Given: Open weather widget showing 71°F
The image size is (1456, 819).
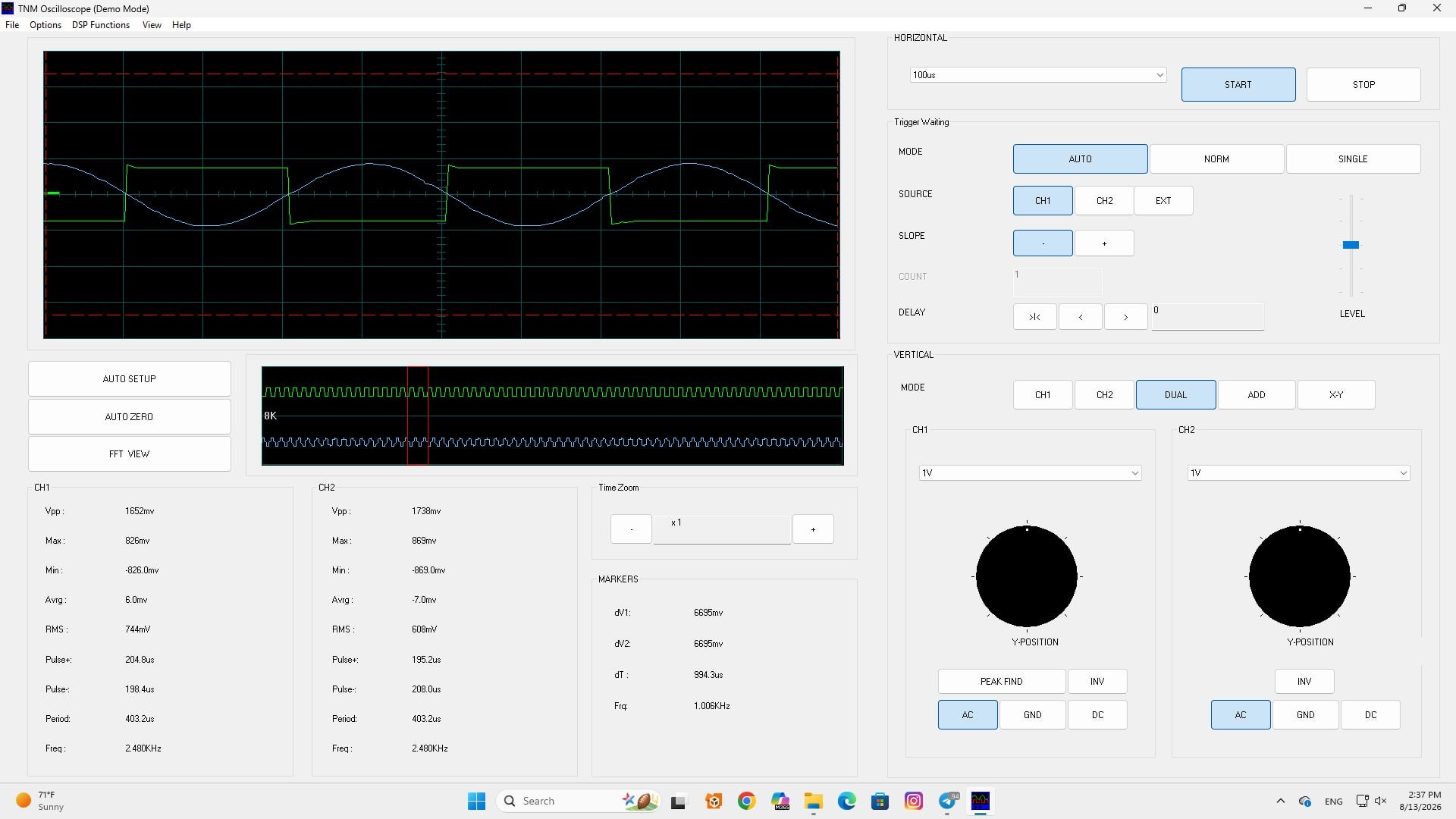Looking at the screenshot, I should click(42, 801).
